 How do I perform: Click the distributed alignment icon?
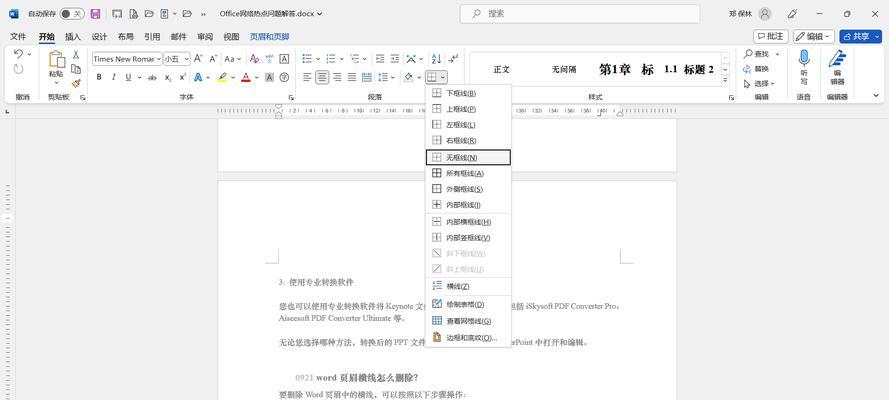(x=366, y=77)
